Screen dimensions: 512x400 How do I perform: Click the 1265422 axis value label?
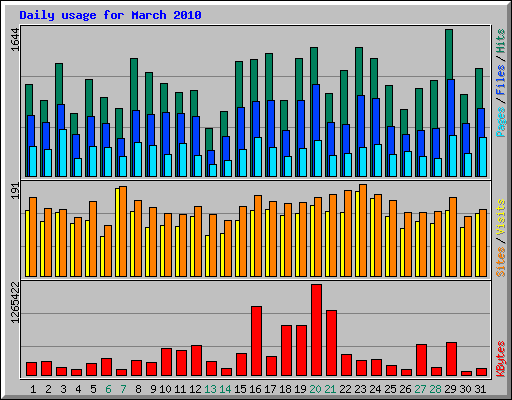click(x=15, y=302)
